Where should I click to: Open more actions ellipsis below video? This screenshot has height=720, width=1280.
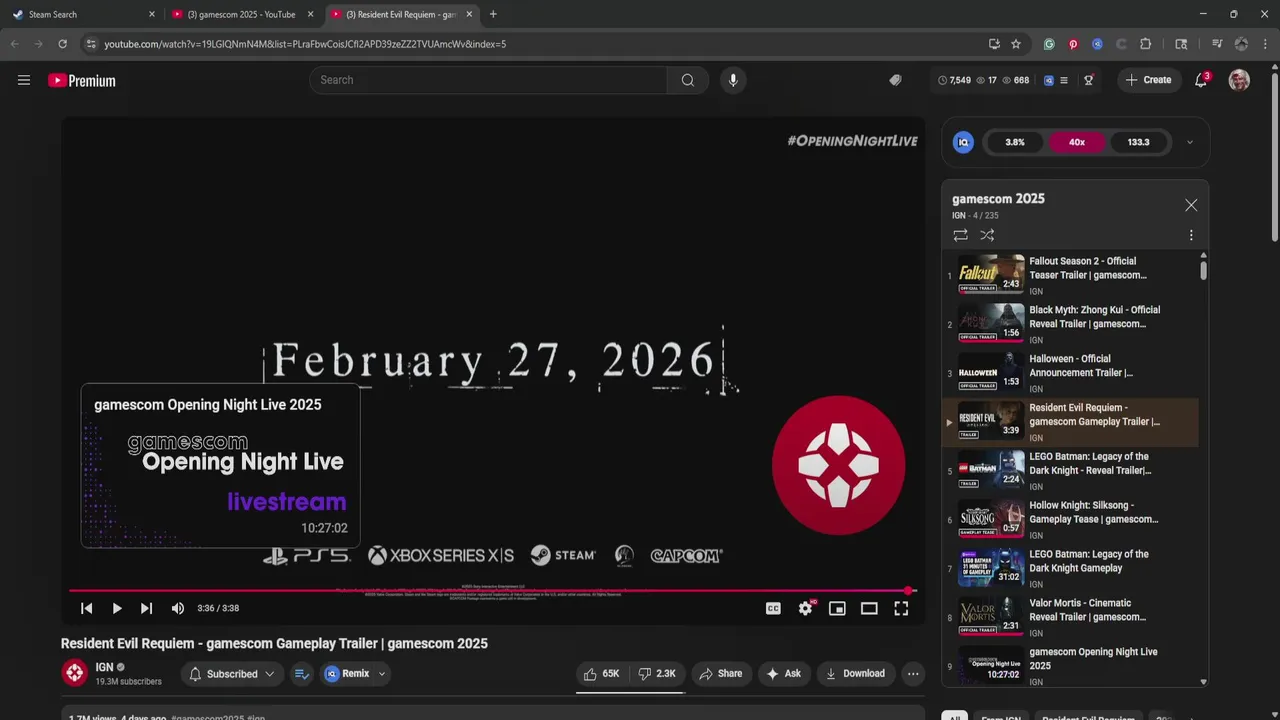(913, 674)
